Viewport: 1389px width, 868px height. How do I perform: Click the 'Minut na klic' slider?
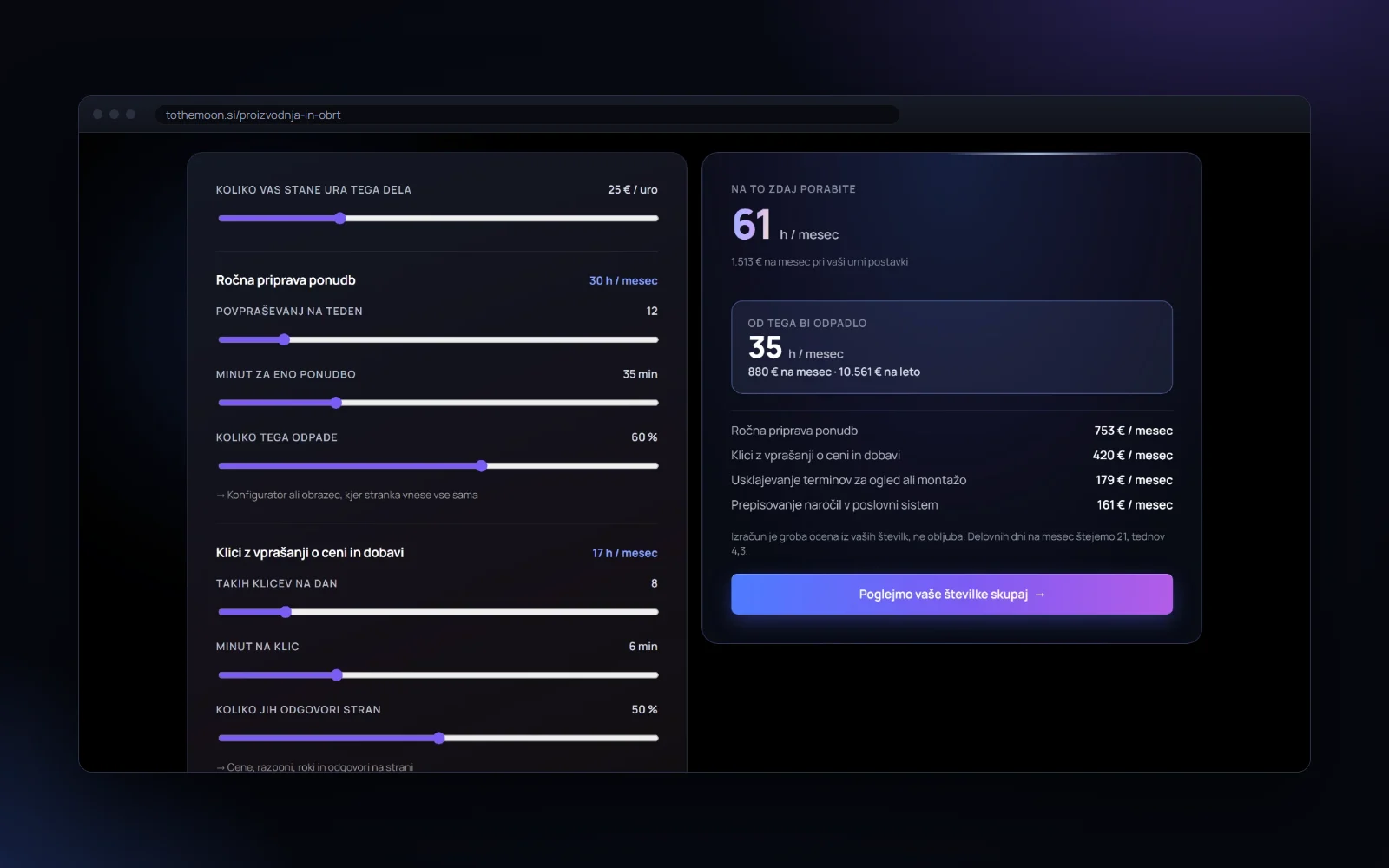pos(438,675)
